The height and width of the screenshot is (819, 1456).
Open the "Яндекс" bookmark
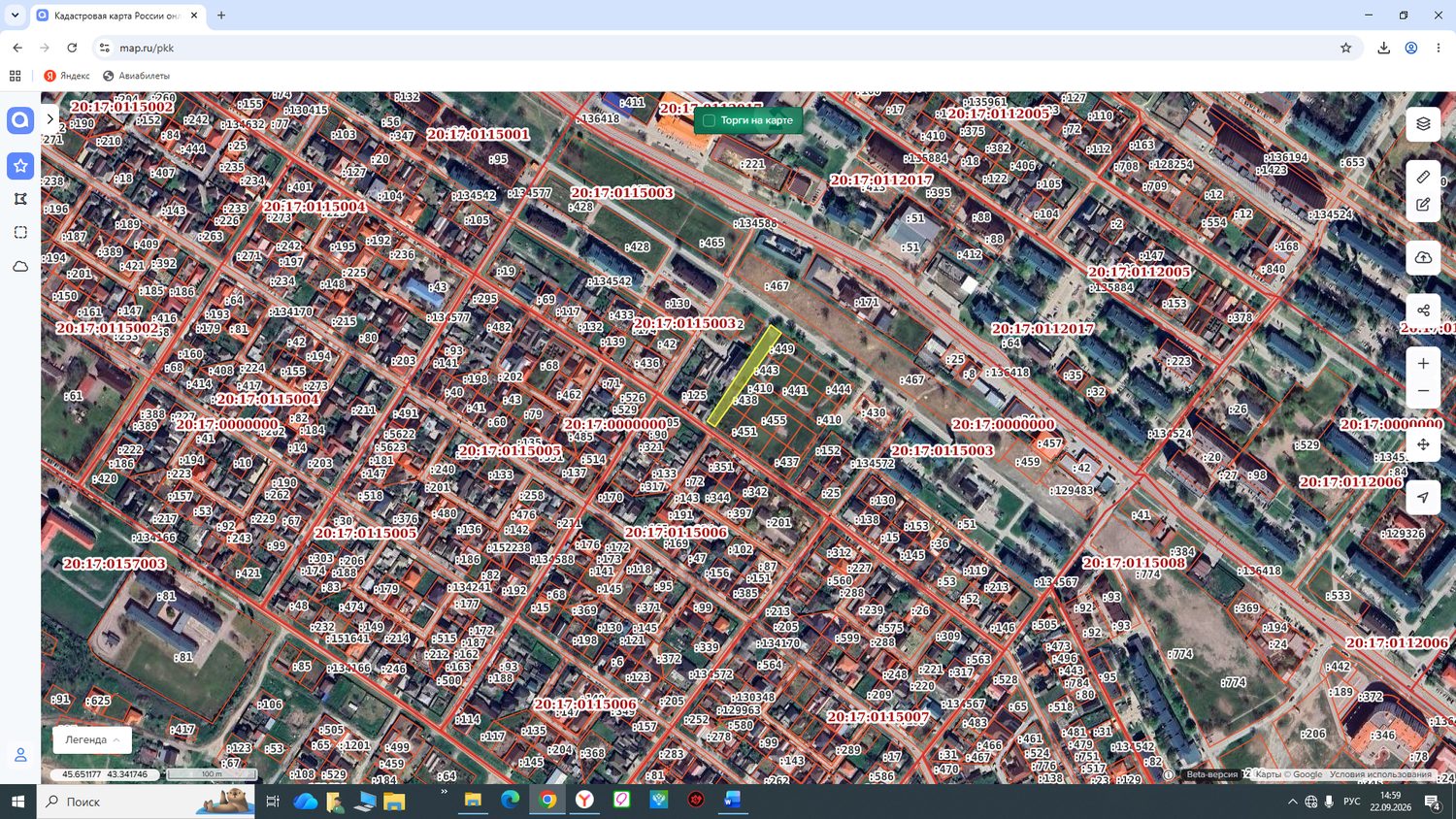tap(67, 76)
